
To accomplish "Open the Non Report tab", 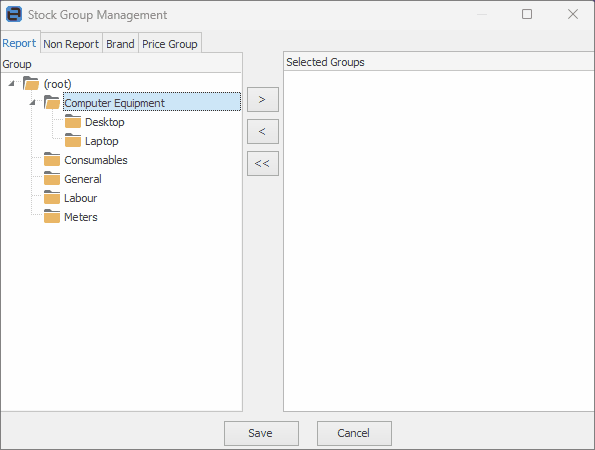I will [71, 44].
